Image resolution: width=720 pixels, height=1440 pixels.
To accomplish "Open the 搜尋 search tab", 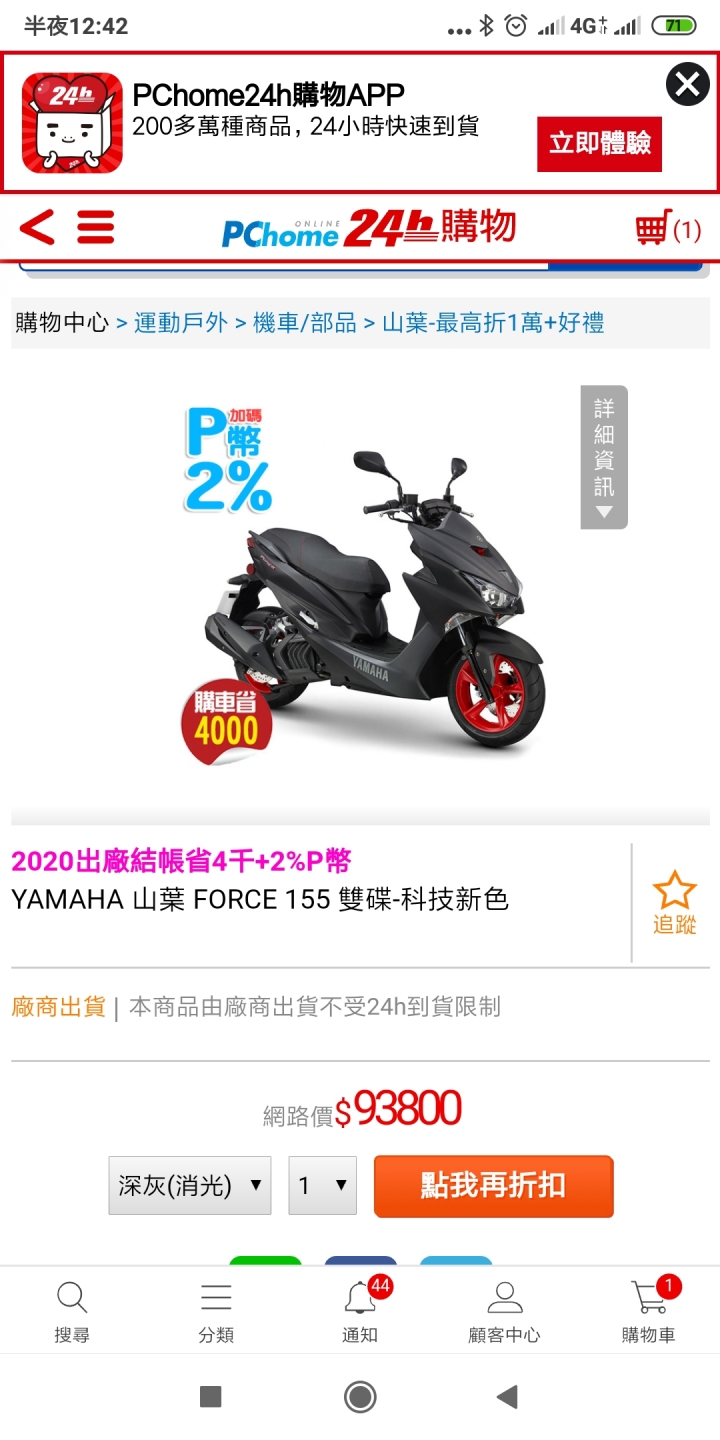I will 72,1311.
